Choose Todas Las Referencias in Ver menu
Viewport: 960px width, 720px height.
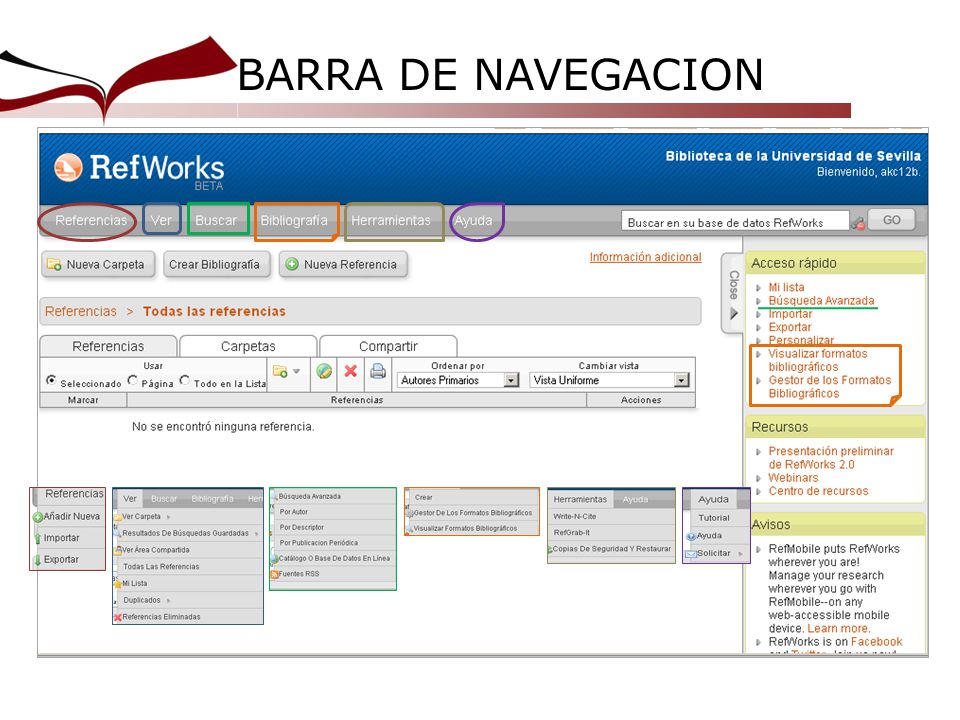[161, 567]
